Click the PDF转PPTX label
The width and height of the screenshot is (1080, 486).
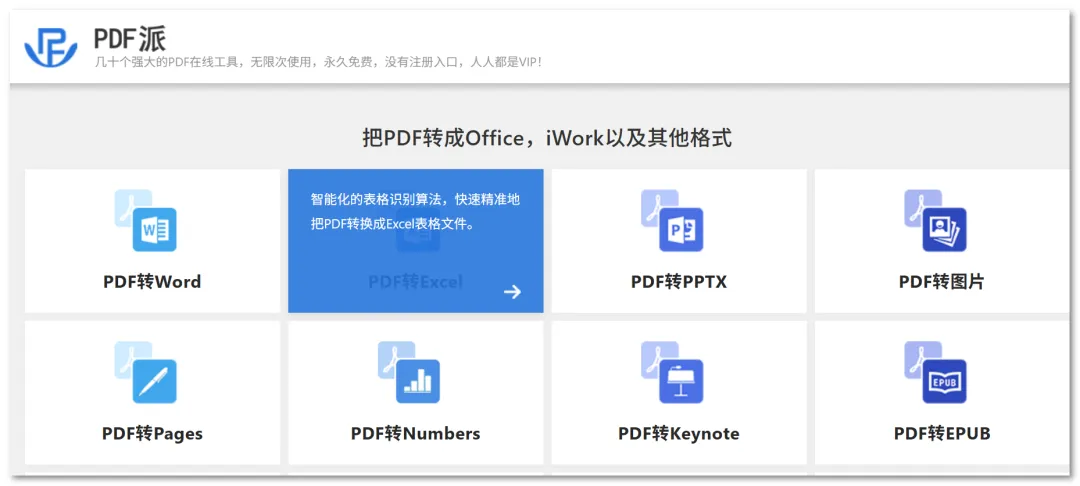pos(678,282)
